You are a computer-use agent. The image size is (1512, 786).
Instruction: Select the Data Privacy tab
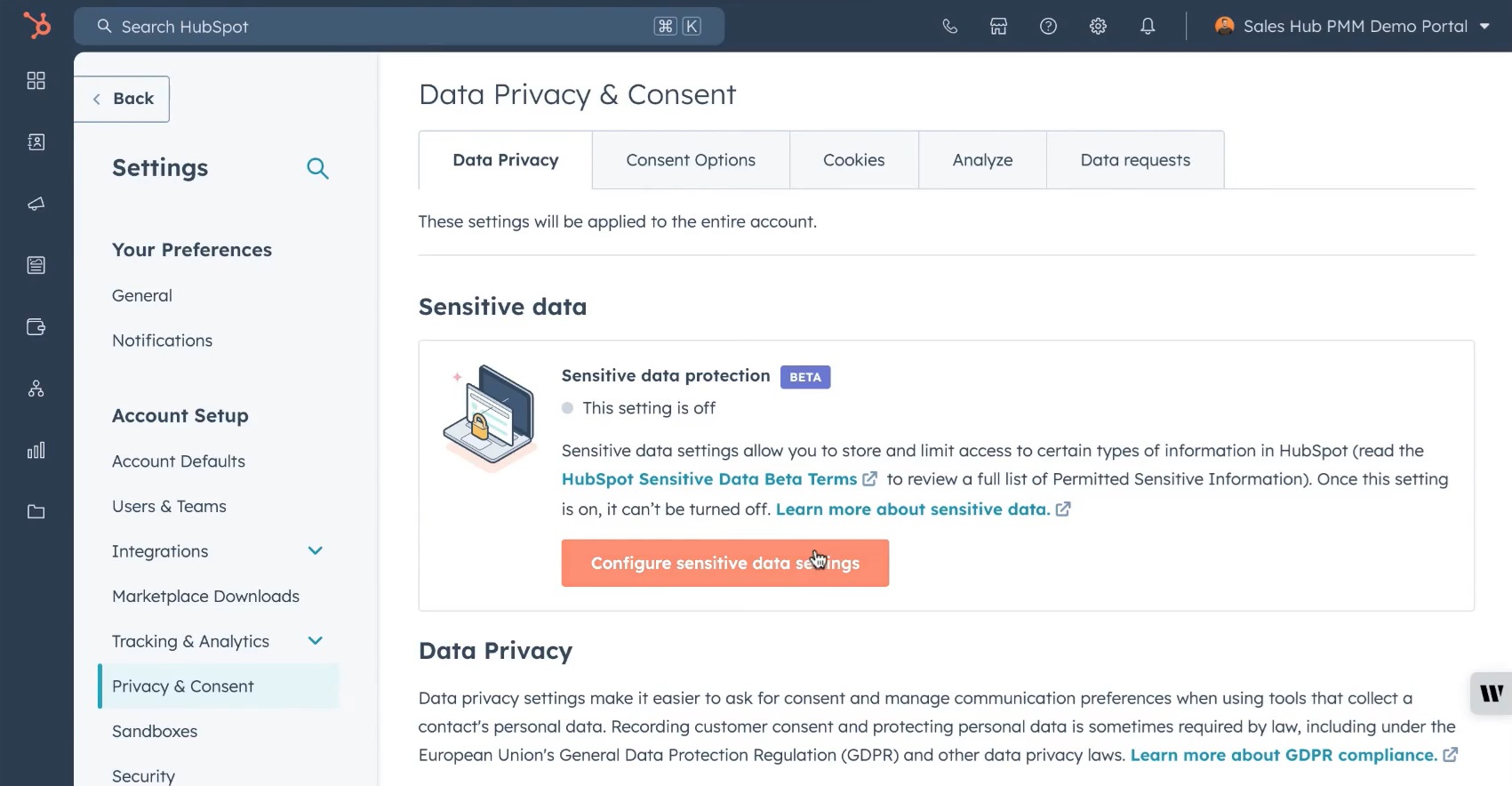[506, 160]
